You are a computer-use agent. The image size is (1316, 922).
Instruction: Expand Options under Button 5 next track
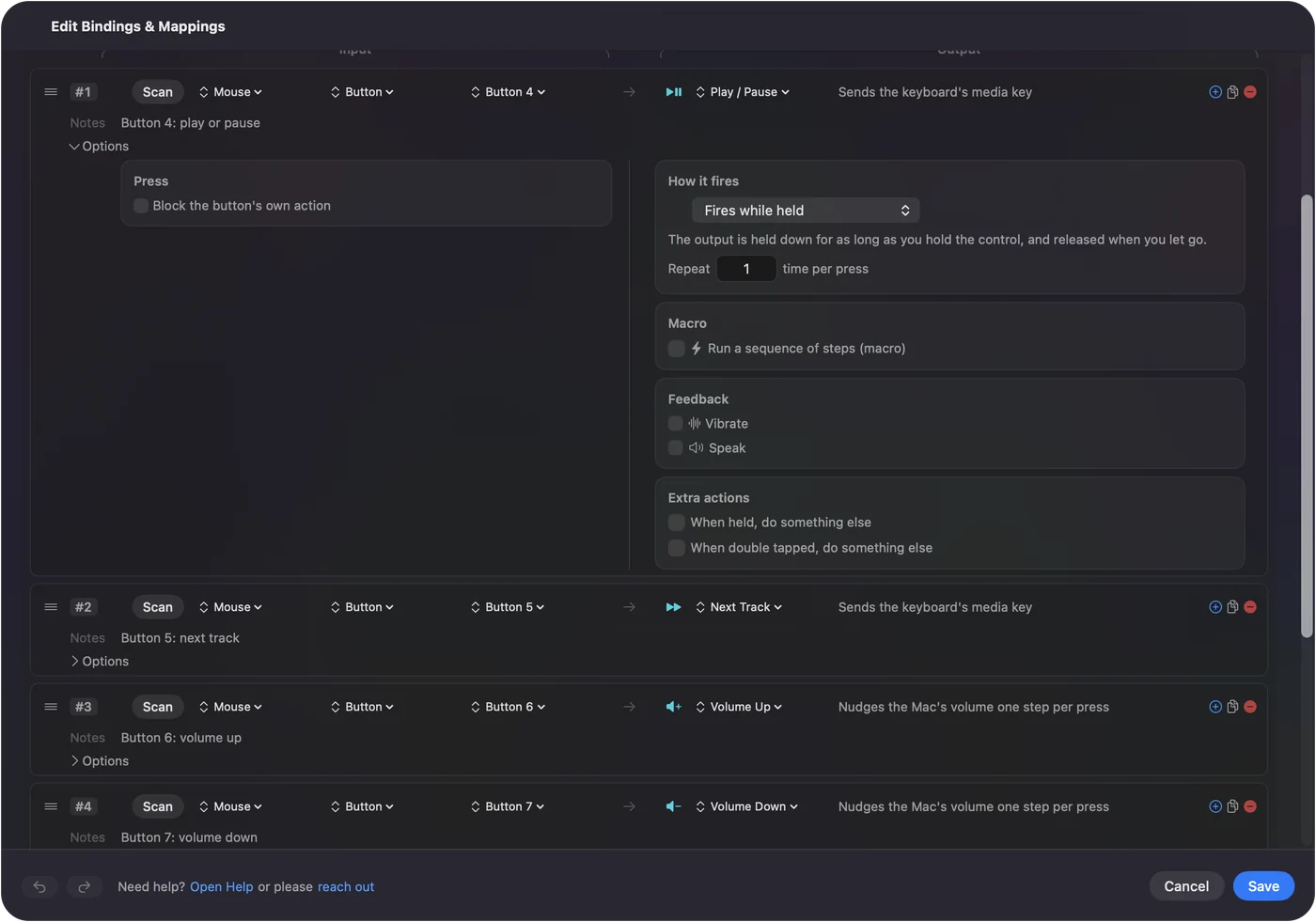(99, 662)
